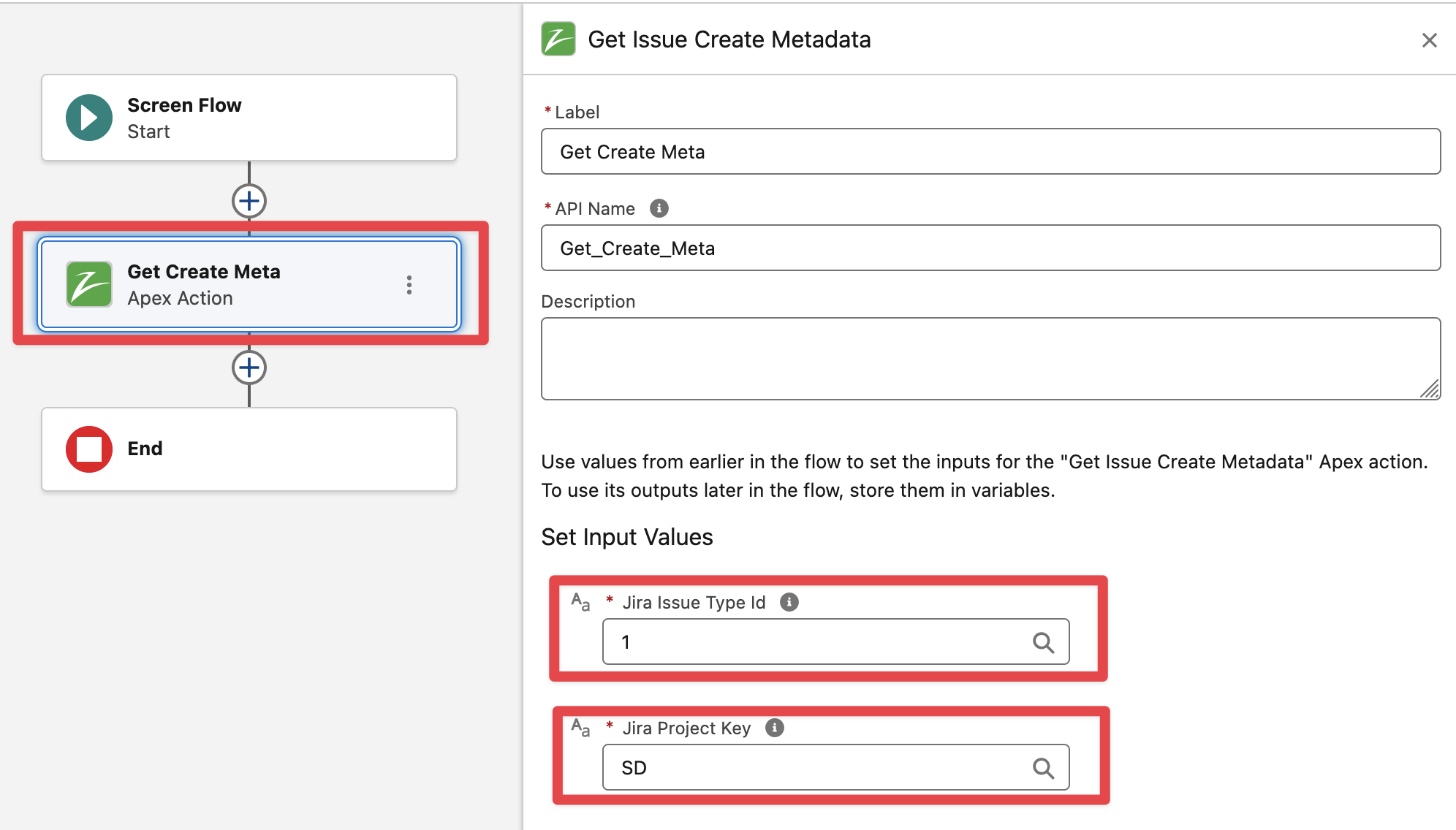
Task: Open the Get Create Meta three-dot menu
Action: tap(409, 285)
